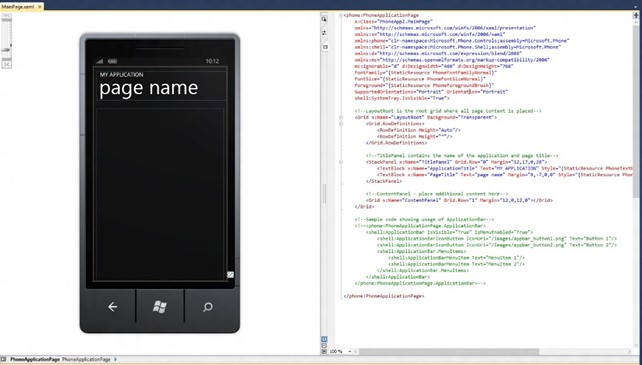This screenshot has width=642, height=365.
Task: Click the XAML editor horizontal scrollbar
Action: point(449,351)
